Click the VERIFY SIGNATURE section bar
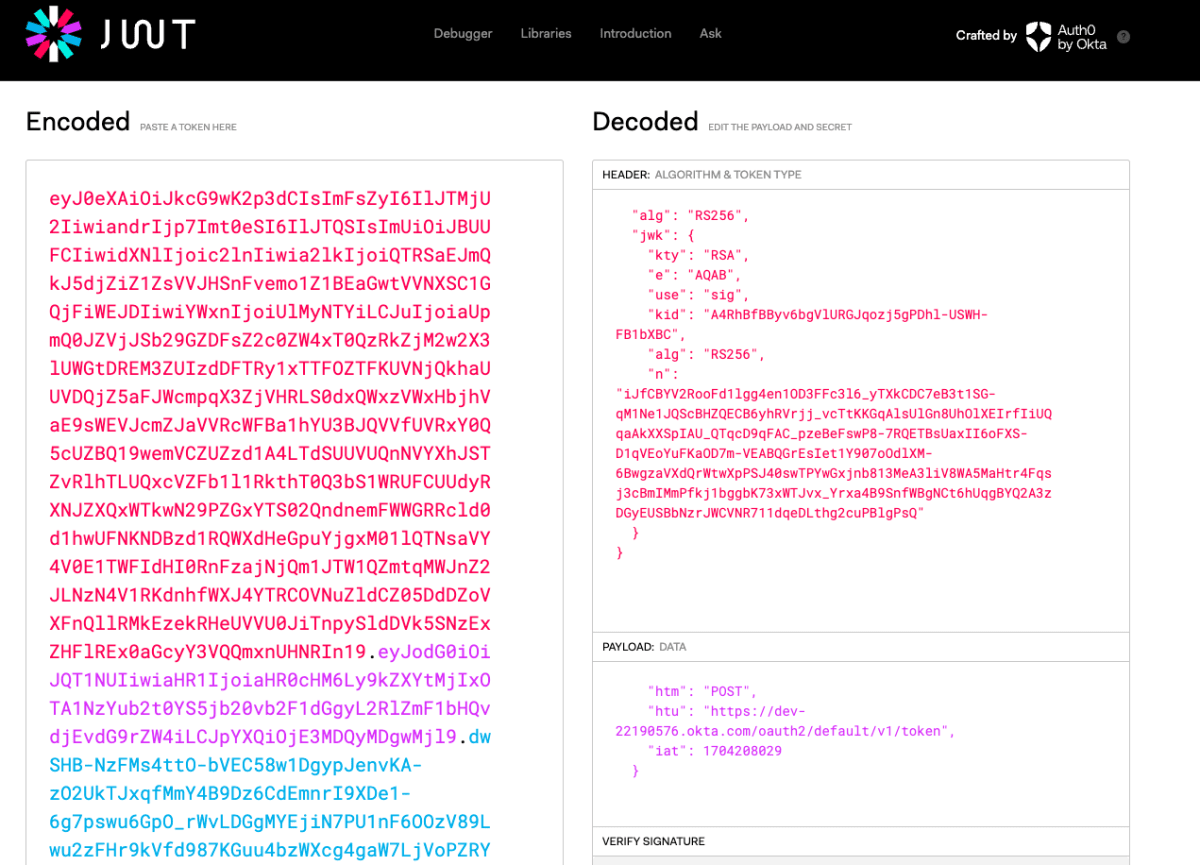Viewport: 1200px width, 865px height. (x=861, y=841)
